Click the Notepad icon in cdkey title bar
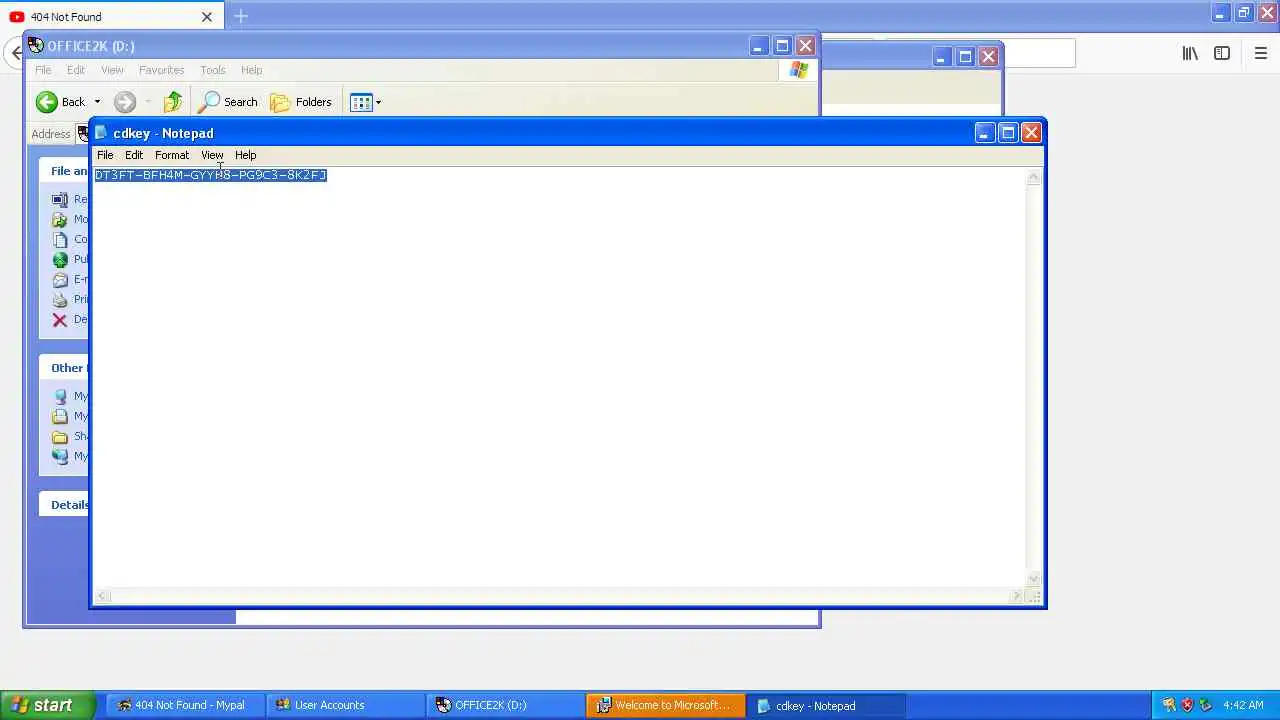1280x720 pixels. [101, 132]
